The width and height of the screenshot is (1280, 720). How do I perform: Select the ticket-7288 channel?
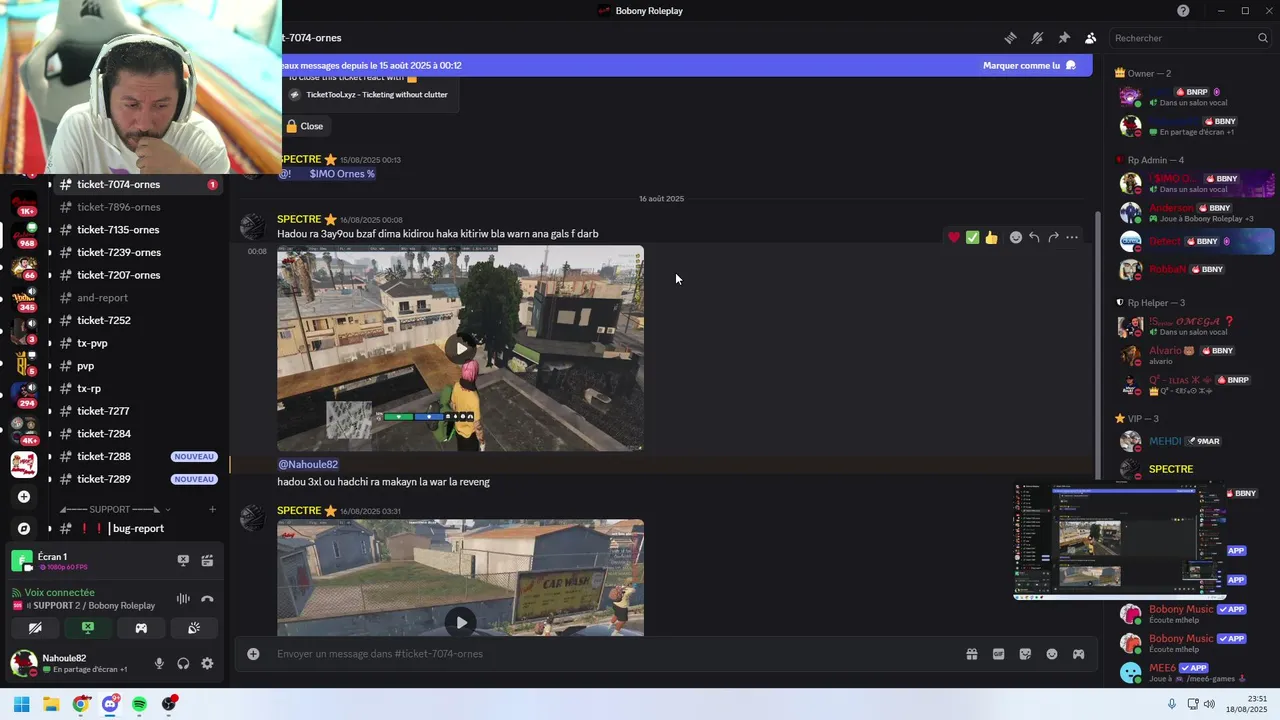tap(135, 456)
